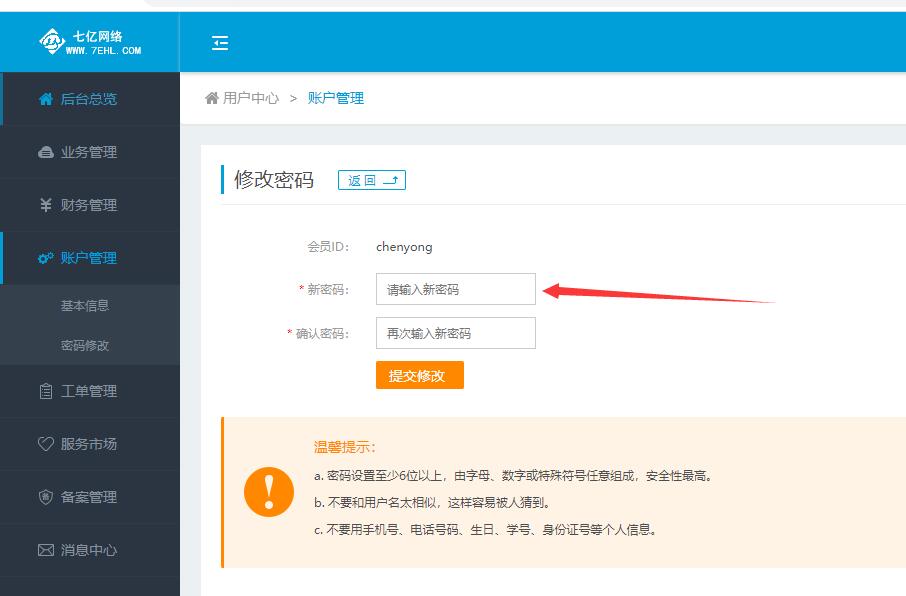The image size is (906, 596).
Task: Click the envelope icon beside 消息中心
Action: tap(46, 550)
